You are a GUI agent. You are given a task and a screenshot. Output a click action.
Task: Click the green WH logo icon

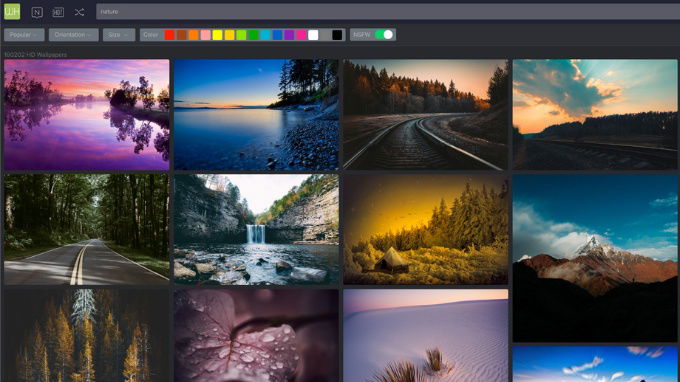coord(12,12)
